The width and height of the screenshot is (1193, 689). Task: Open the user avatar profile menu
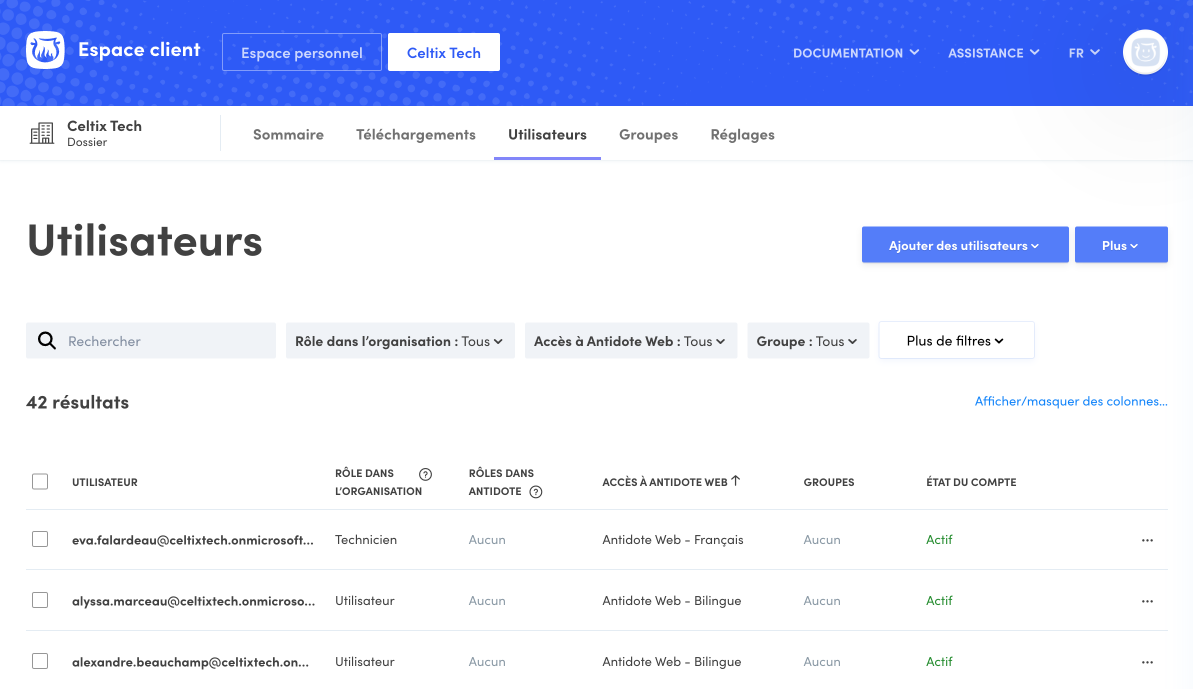1145,52
